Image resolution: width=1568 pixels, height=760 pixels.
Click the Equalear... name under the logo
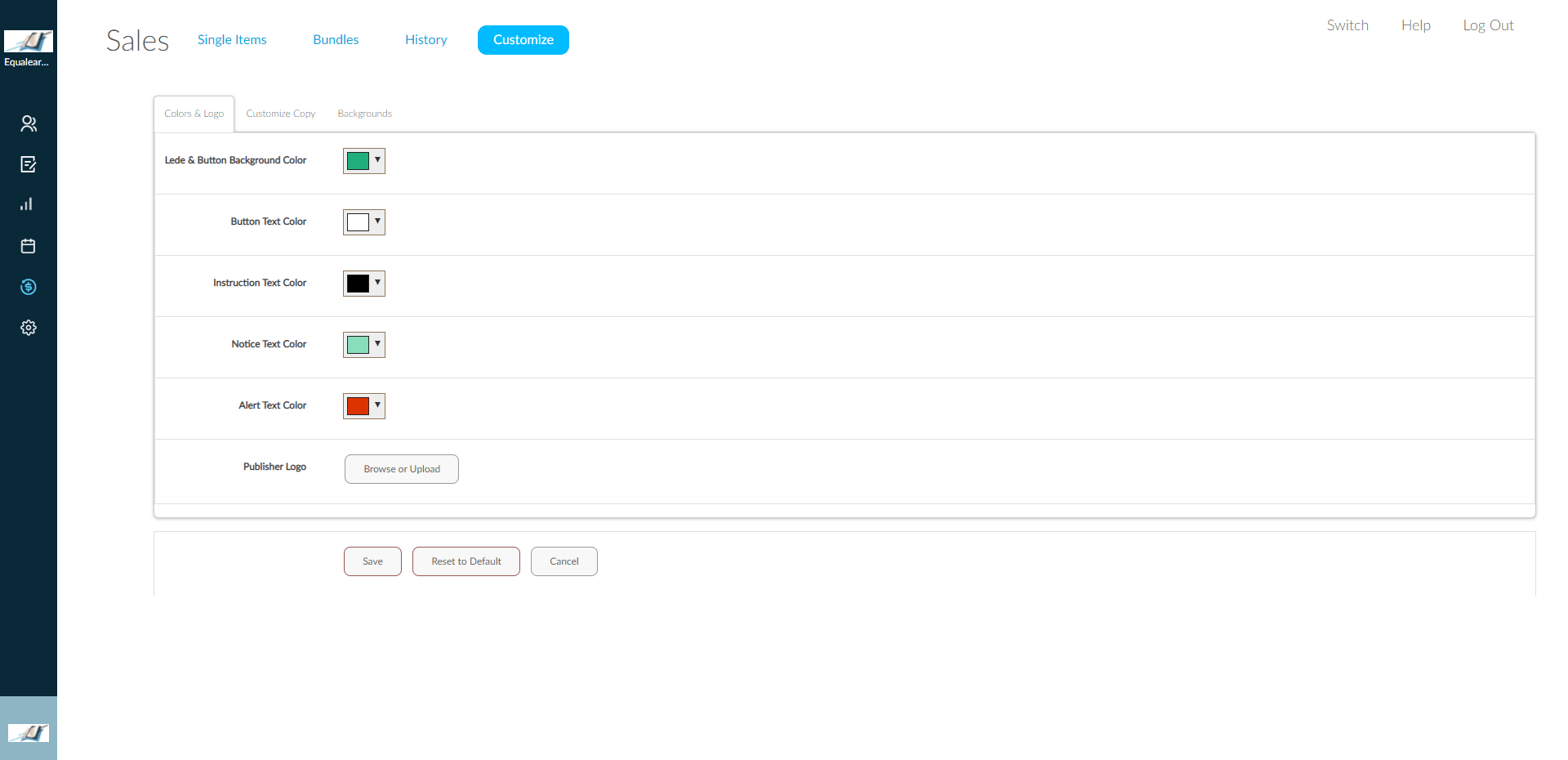click(x=27, y=62)
